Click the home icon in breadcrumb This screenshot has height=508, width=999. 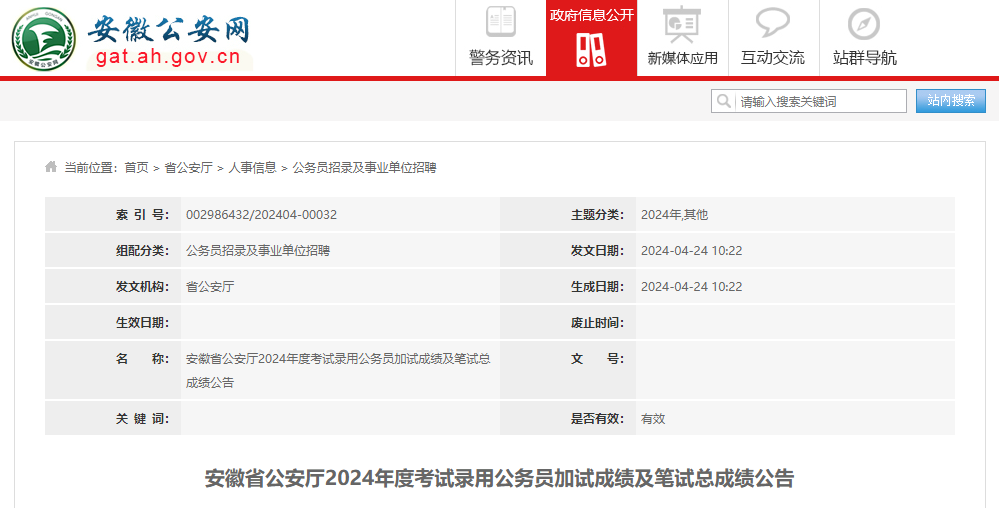[51, 167]
